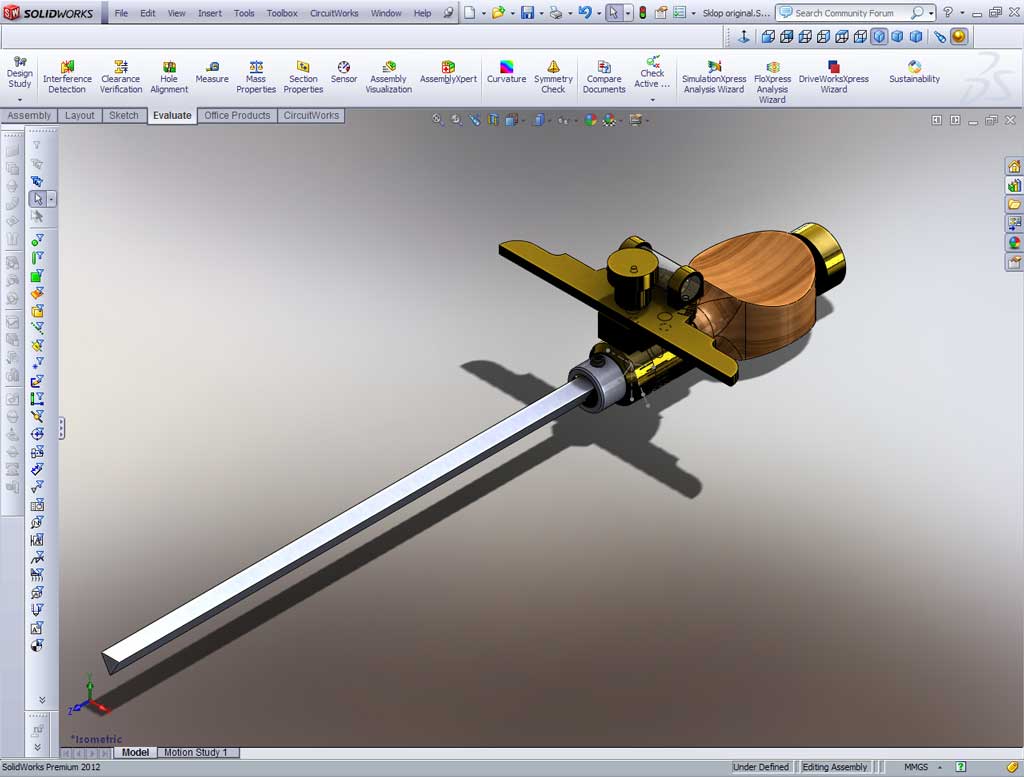The height and width of the screenshot is (777, 1024).
Task: Open the Insert menu
Action: [x=210, y=13]
